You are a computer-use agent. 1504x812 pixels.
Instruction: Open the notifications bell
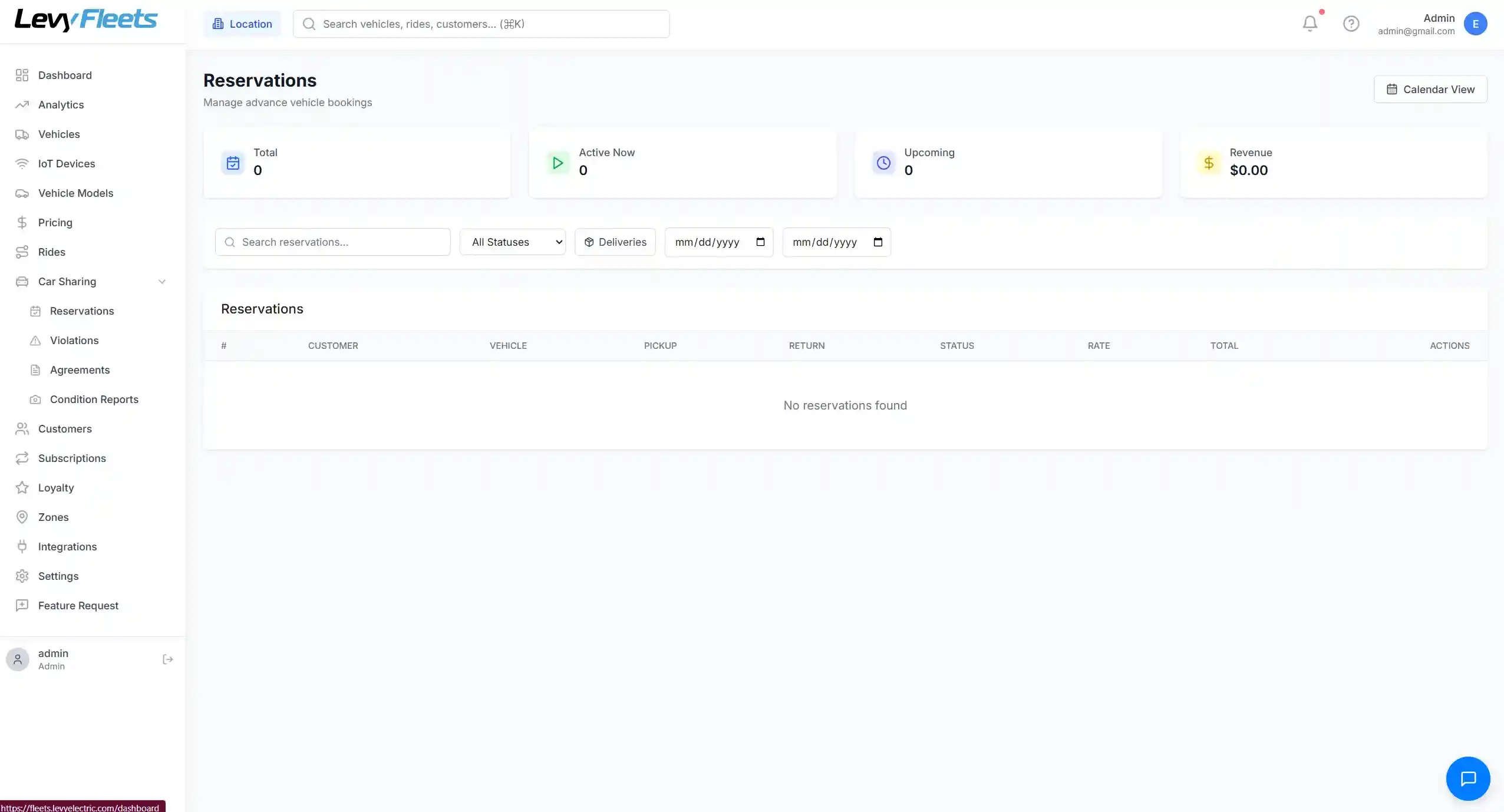click(x=1311, y=24)
